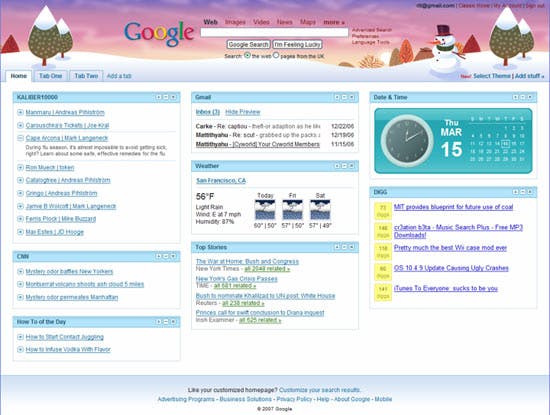The image size is (550, 415).
Task: Expand 'How to Start Contact Juggling' entry
Action: (20, 337)
